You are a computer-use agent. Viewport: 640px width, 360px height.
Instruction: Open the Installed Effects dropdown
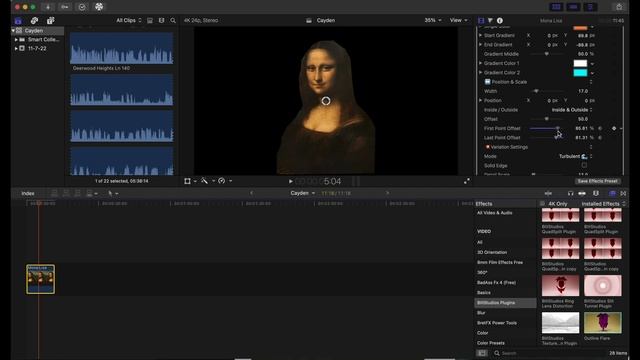603,204
